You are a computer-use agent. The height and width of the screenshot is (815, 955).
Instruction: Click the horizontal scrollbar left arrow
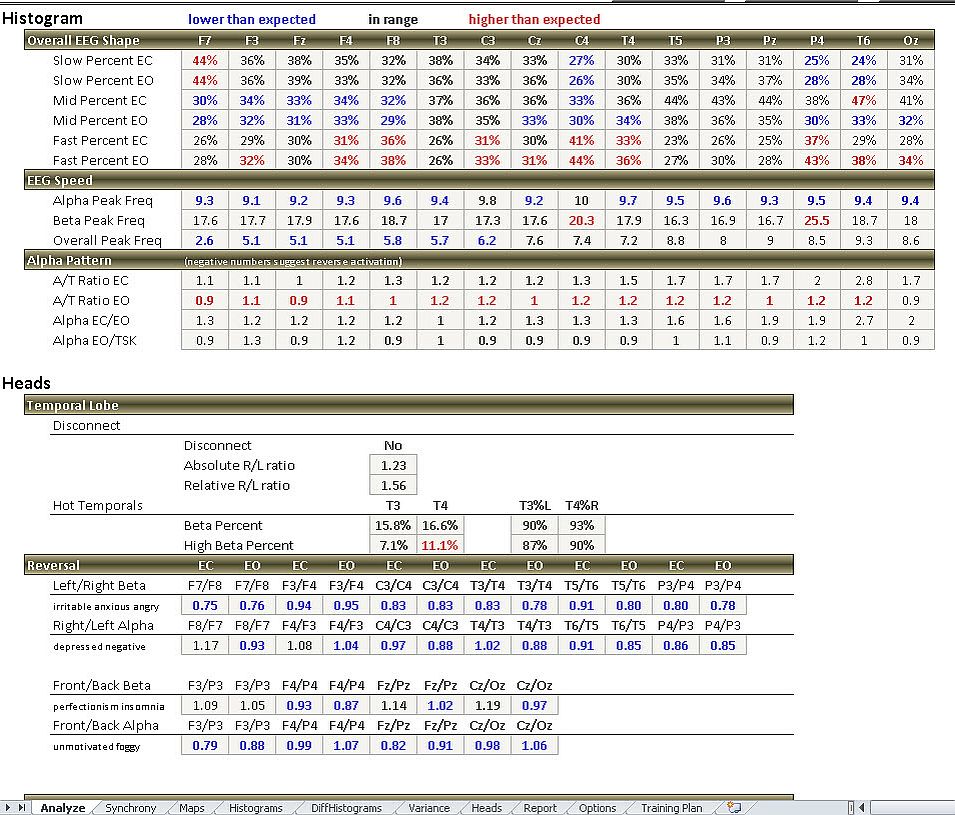click(x=862, y=808)
